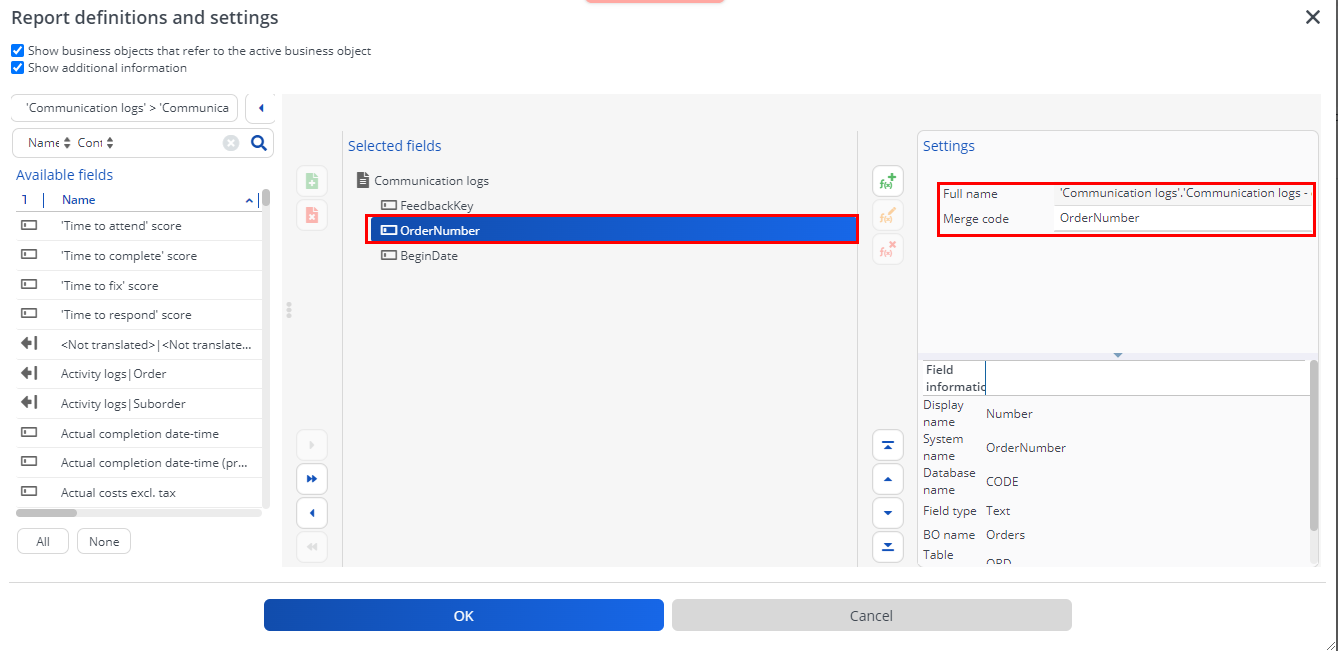Click Display name value Number
This screenshot has height=651, width=1338.
coord(1009,414)
